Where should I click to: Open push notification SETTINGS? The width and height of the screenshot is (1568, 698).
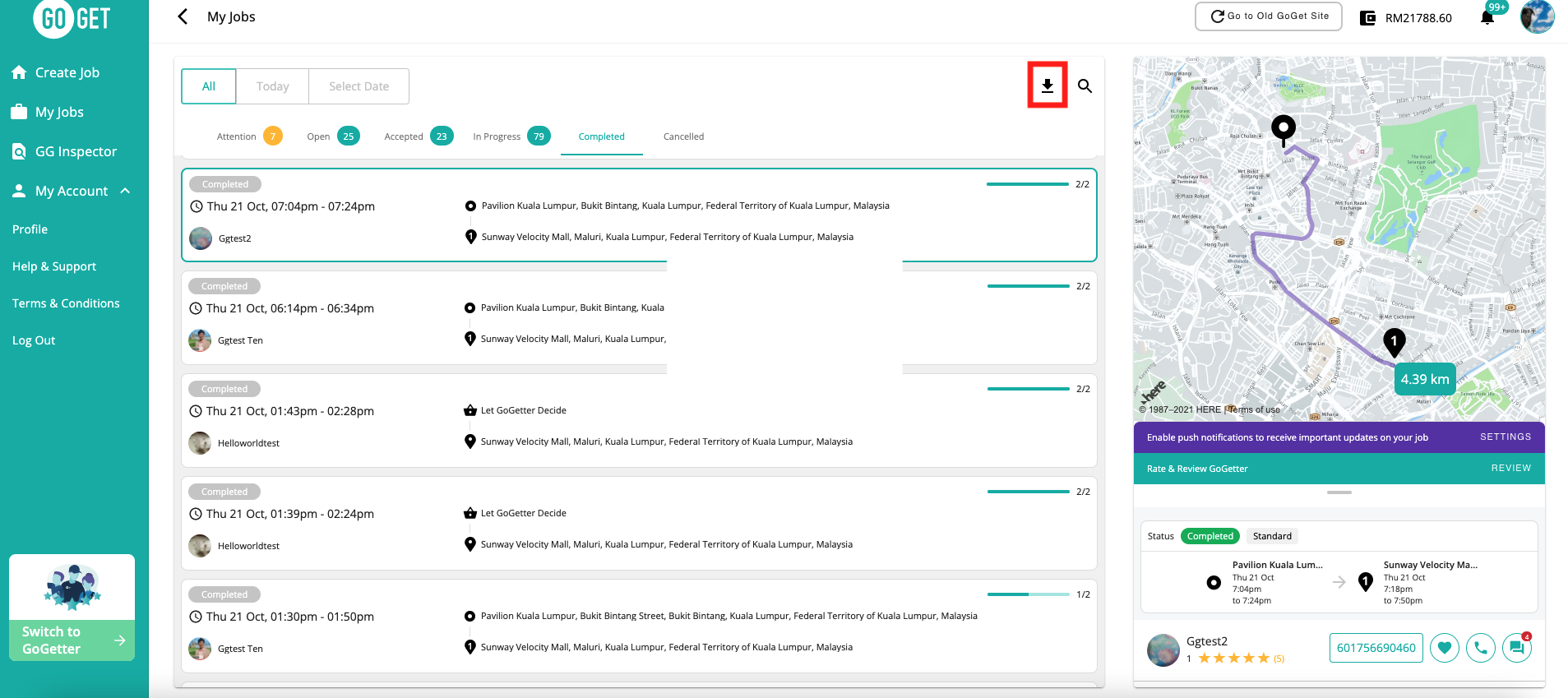pos(1506,437)
